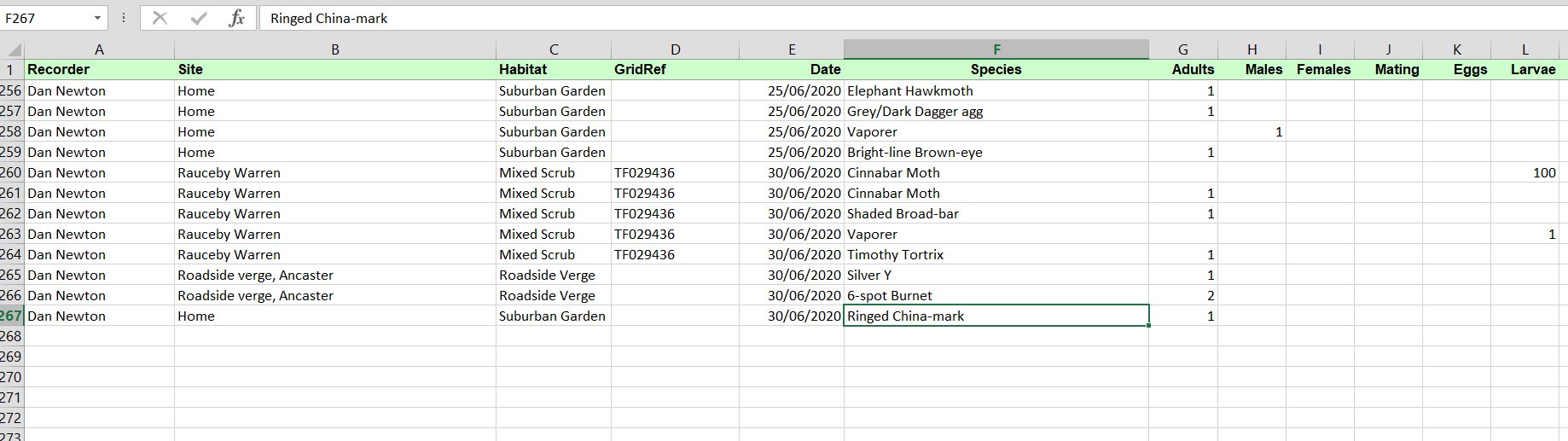Screen dimensions: 1568x441
Task: Select the Shaded Broad-bar cell
Action: 996,213
